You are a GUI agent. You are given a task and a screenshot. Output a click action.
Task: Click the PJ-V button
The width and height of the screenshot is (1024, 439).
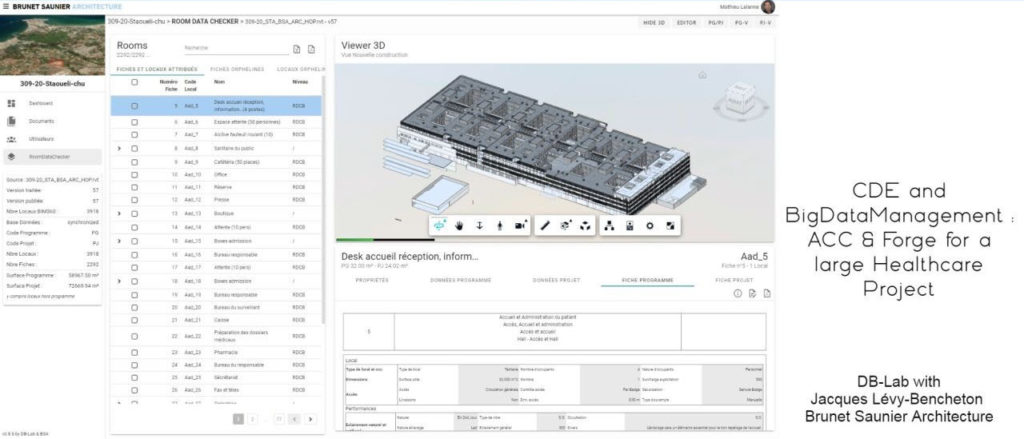[x=765, y=23]
